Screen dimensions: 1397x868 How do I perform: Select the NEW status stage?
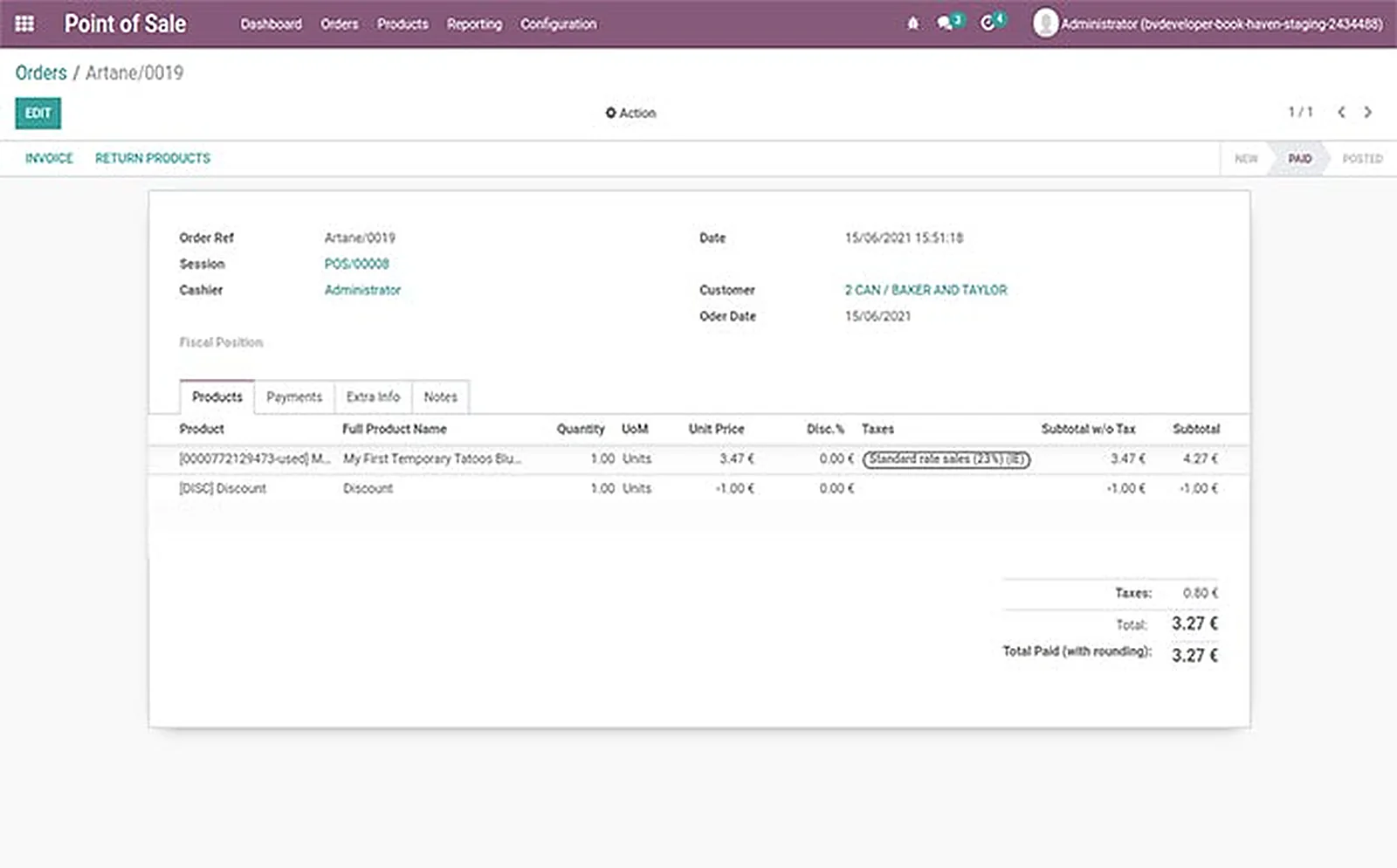1246,159
